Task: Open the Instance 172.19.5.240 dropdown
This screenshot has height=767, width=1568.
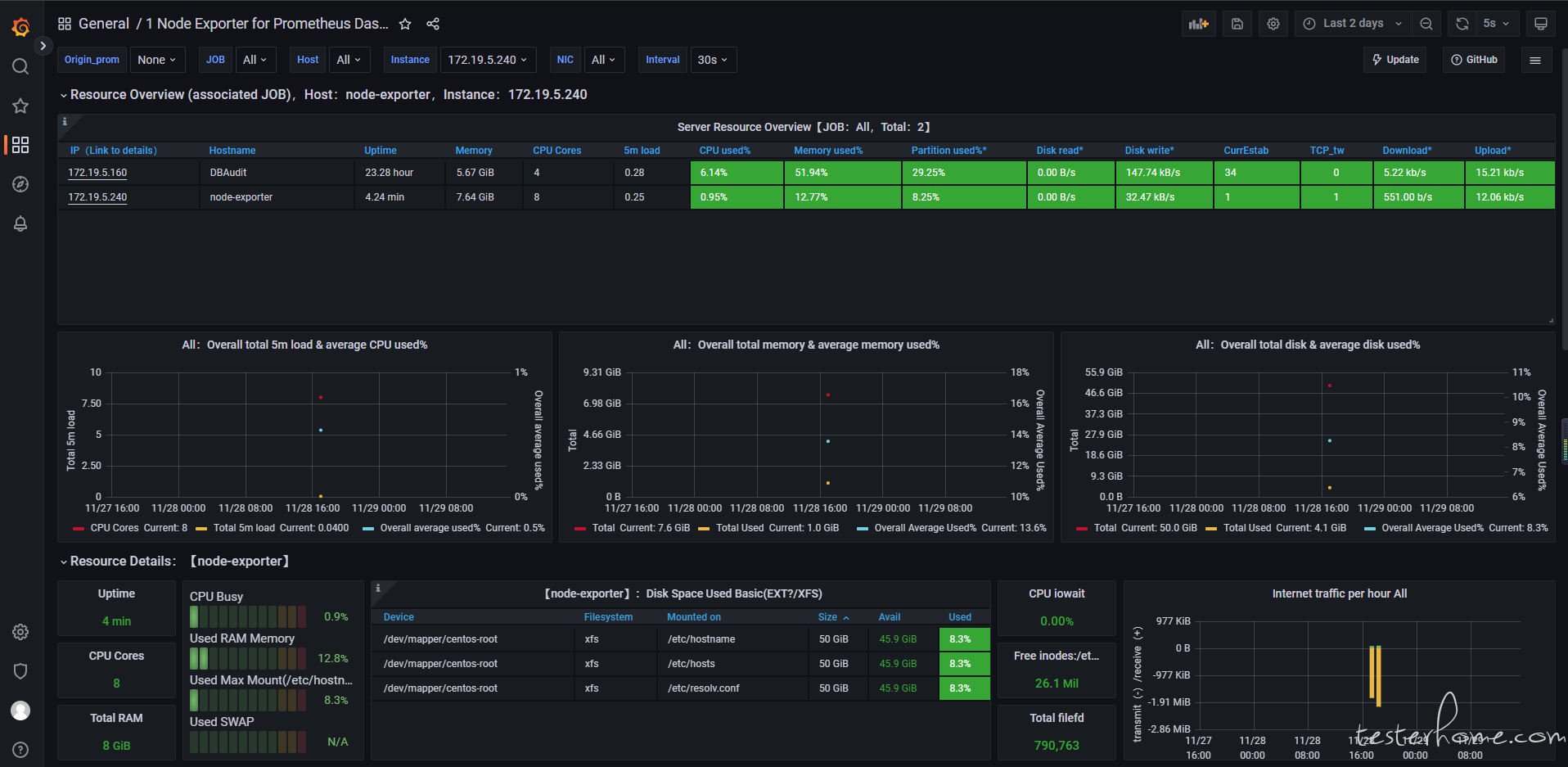Action: click(x=489, y=60)
